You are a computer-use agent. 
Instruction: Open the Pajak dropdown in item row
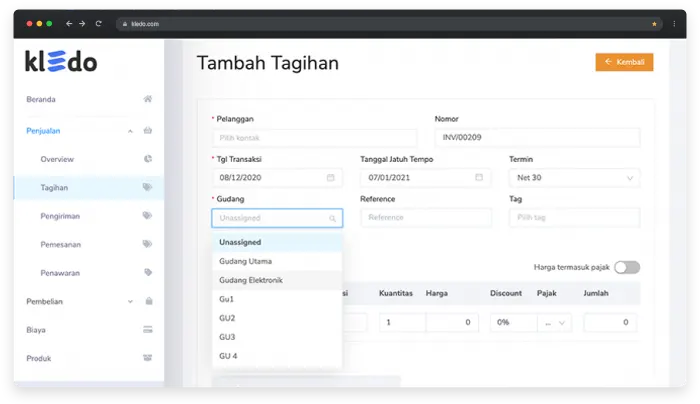pyautogui.click(x=554, y=323)
